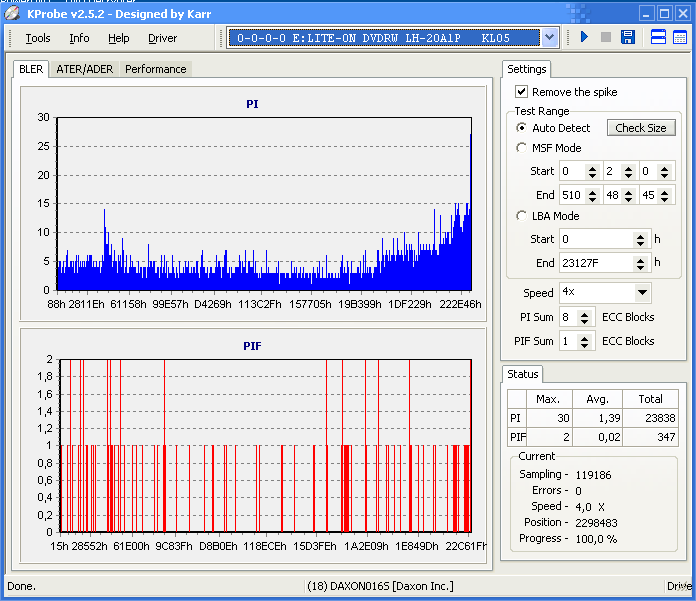Switch to the Performance tab
This screenshot has width=696, height=601.
pos(155,69)
